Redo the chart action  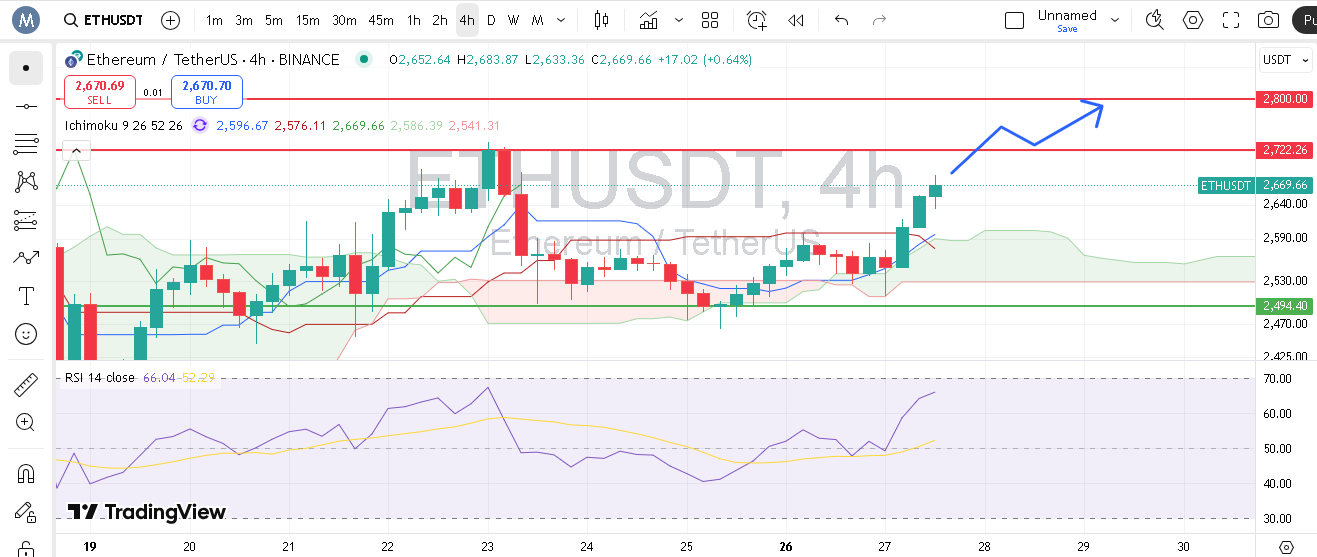(x=880, y=20)
